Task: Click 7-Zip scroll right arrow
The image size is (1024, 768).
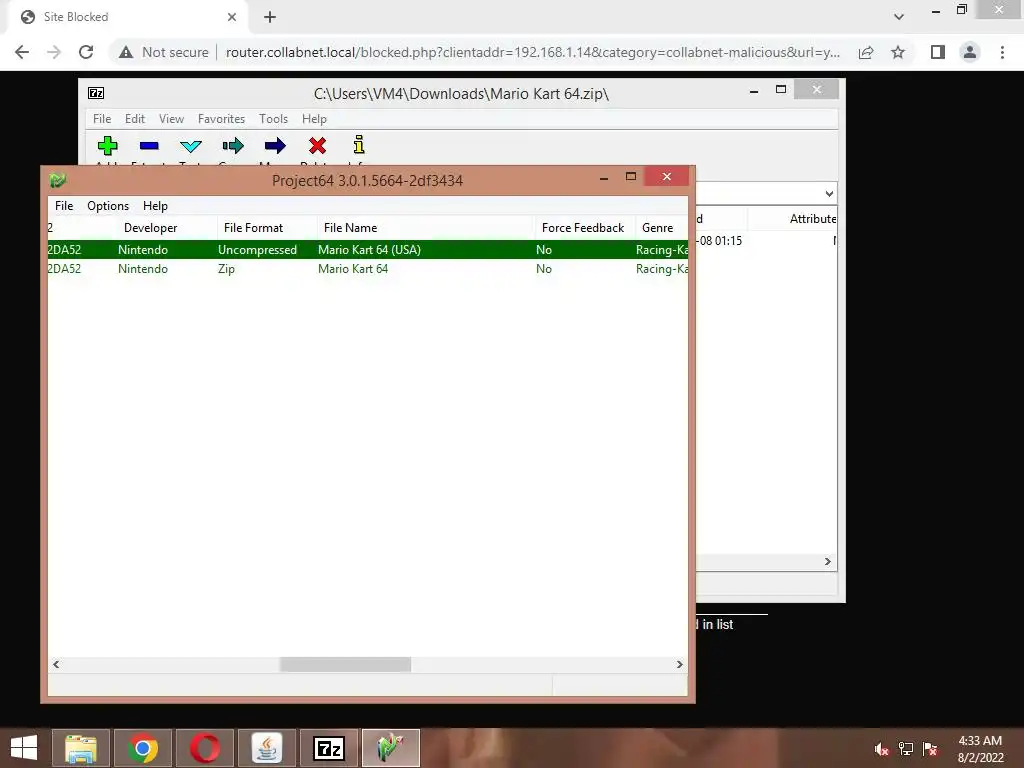Action: (x=827, y=562)
